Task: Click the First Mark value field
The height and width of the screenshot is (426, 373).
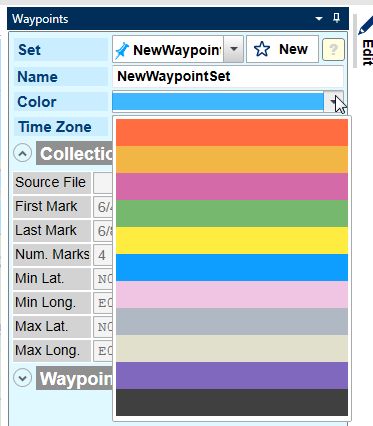Action: pyautogui.click(x=103, y=207)
